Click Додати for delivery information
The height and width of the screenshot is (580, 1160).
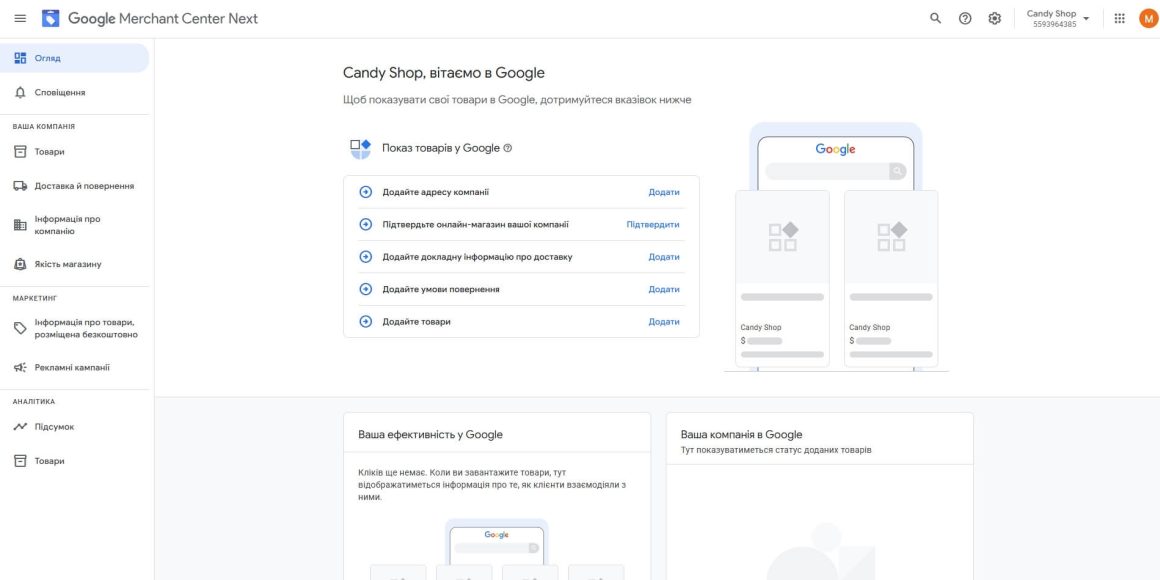tap(664, 257)
